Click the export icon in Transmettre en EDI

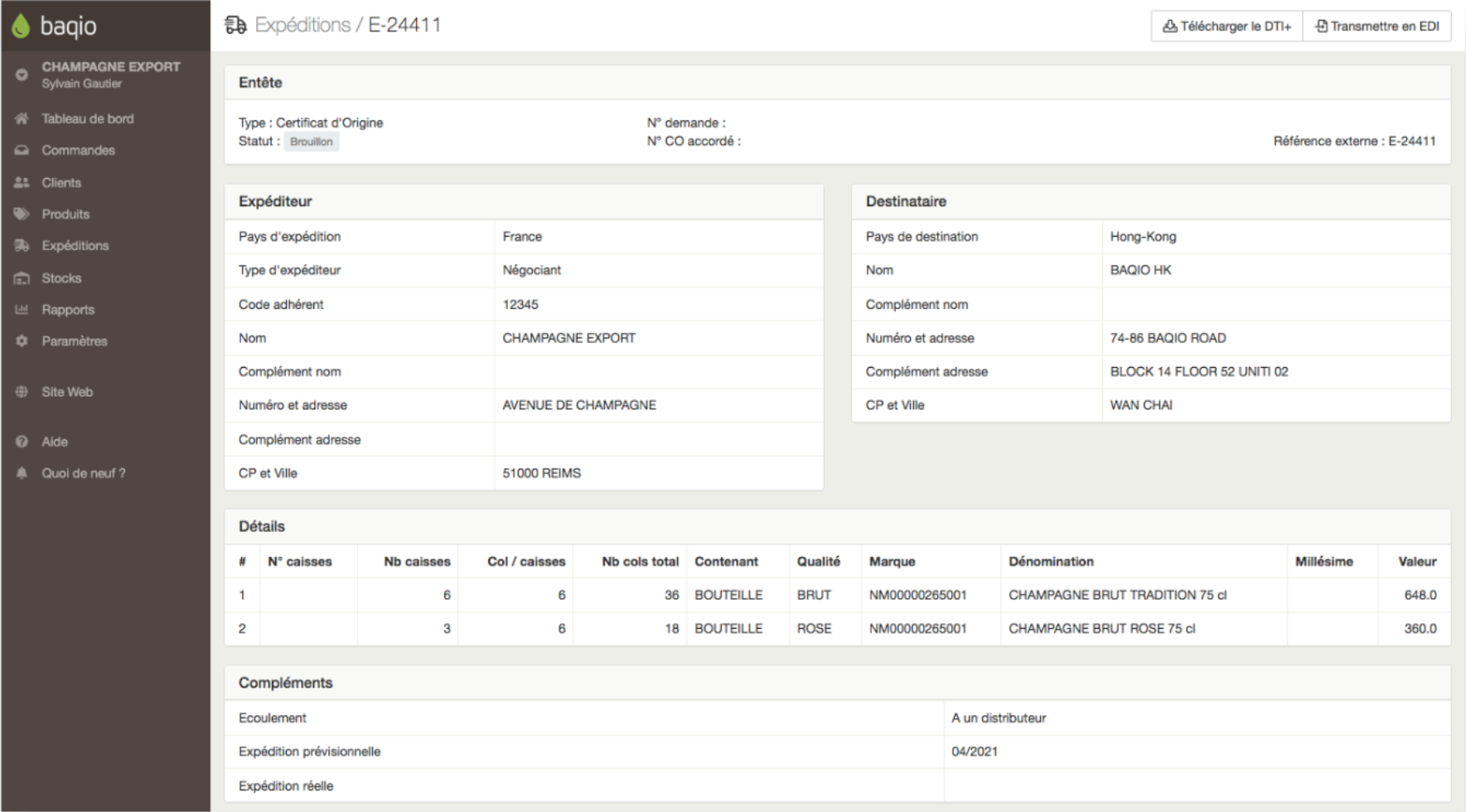(1321, 27)
